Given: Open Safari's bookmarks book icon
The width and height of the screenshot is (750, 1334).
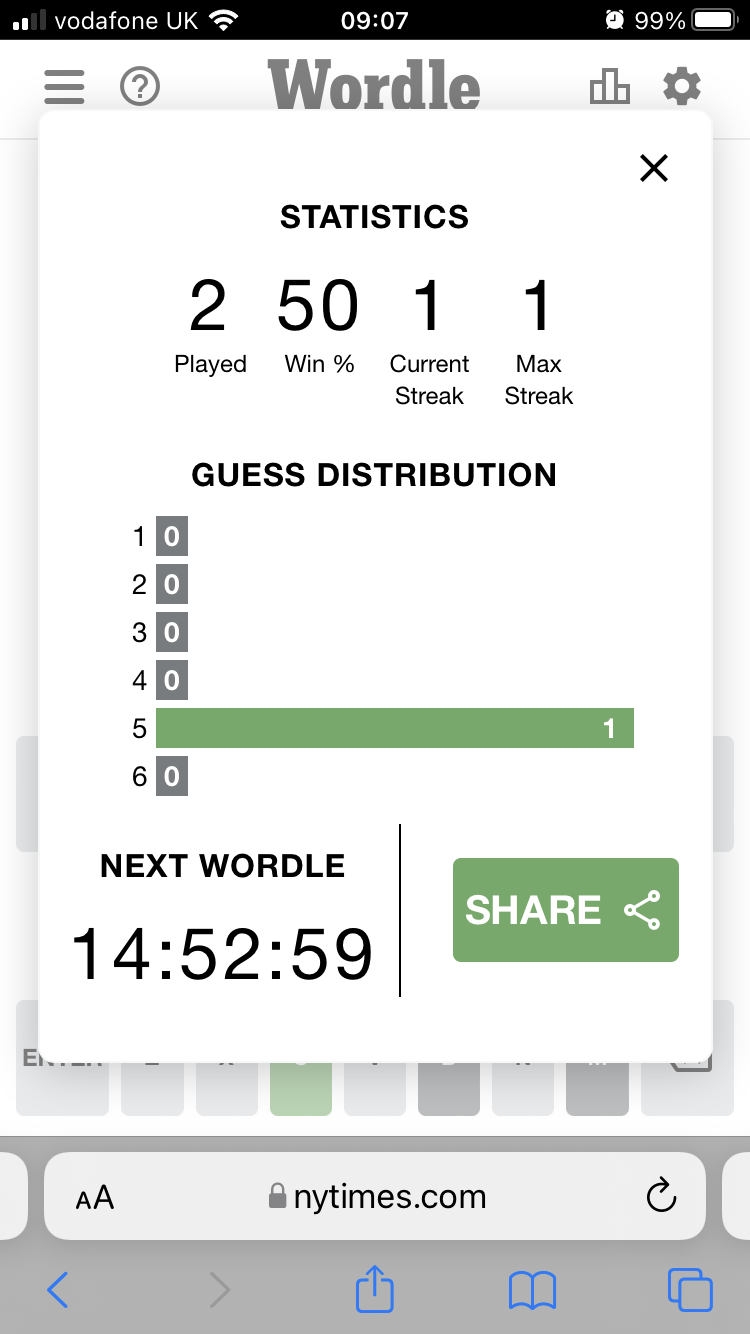Looking at the screenshot, I should (x=532, y=1290).
